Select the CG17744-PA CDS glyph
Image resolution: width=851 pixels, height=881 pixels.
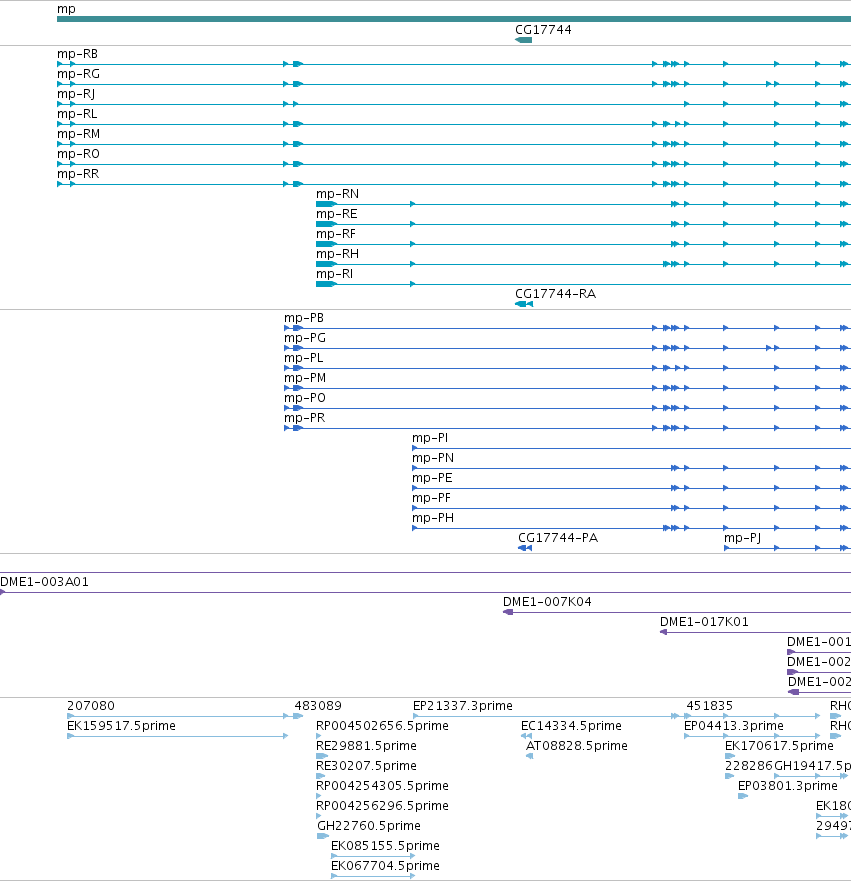point(525,548)
